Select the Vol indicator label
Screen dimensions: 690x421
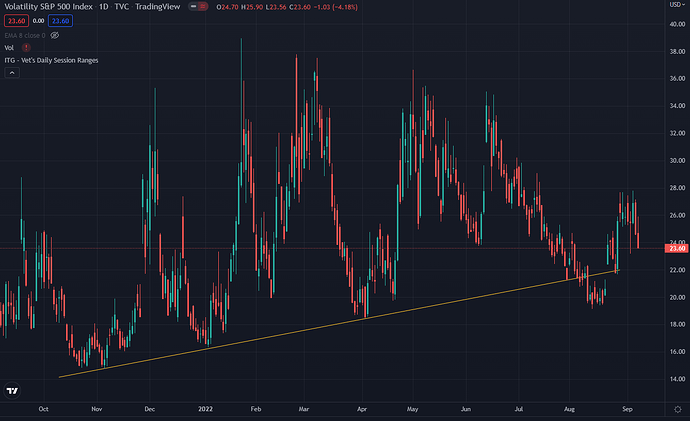pyautogui.click(x=9, y=48)
